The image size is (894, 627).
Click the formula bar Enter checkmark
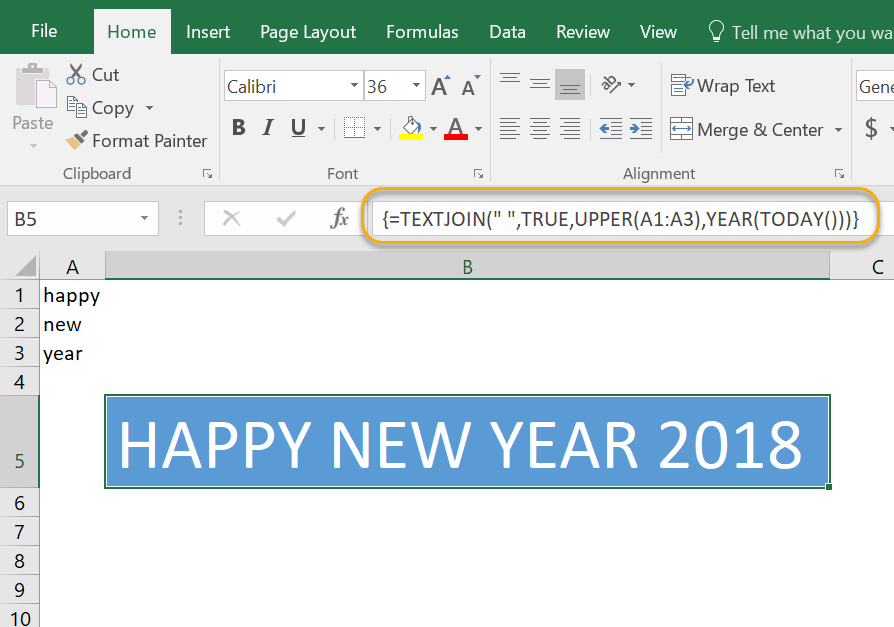pos(286,218)
